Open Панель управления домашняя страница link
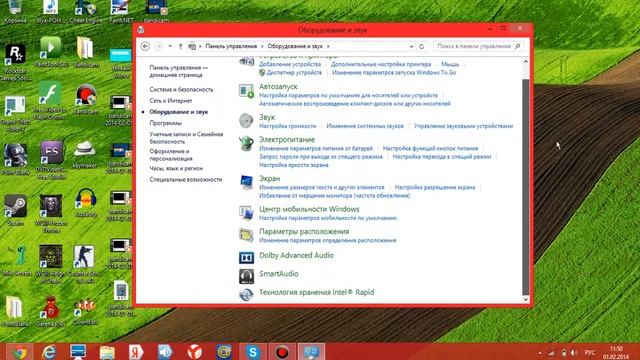 pos(178,71)
